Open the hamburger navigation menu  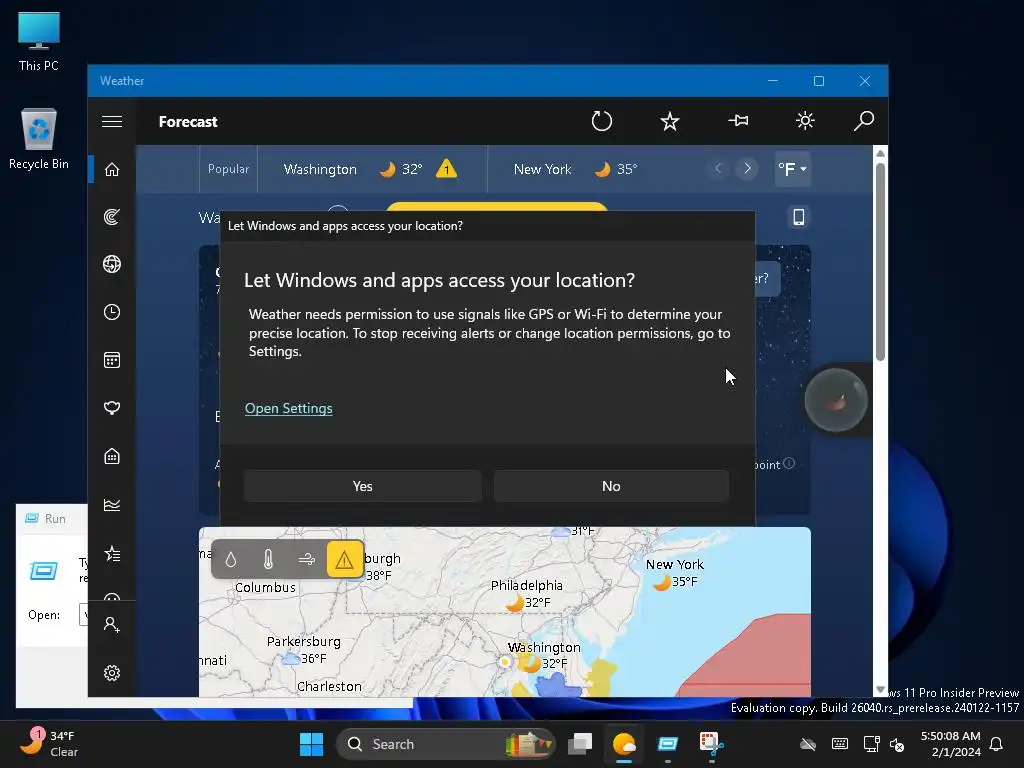(x=112, y=121)
